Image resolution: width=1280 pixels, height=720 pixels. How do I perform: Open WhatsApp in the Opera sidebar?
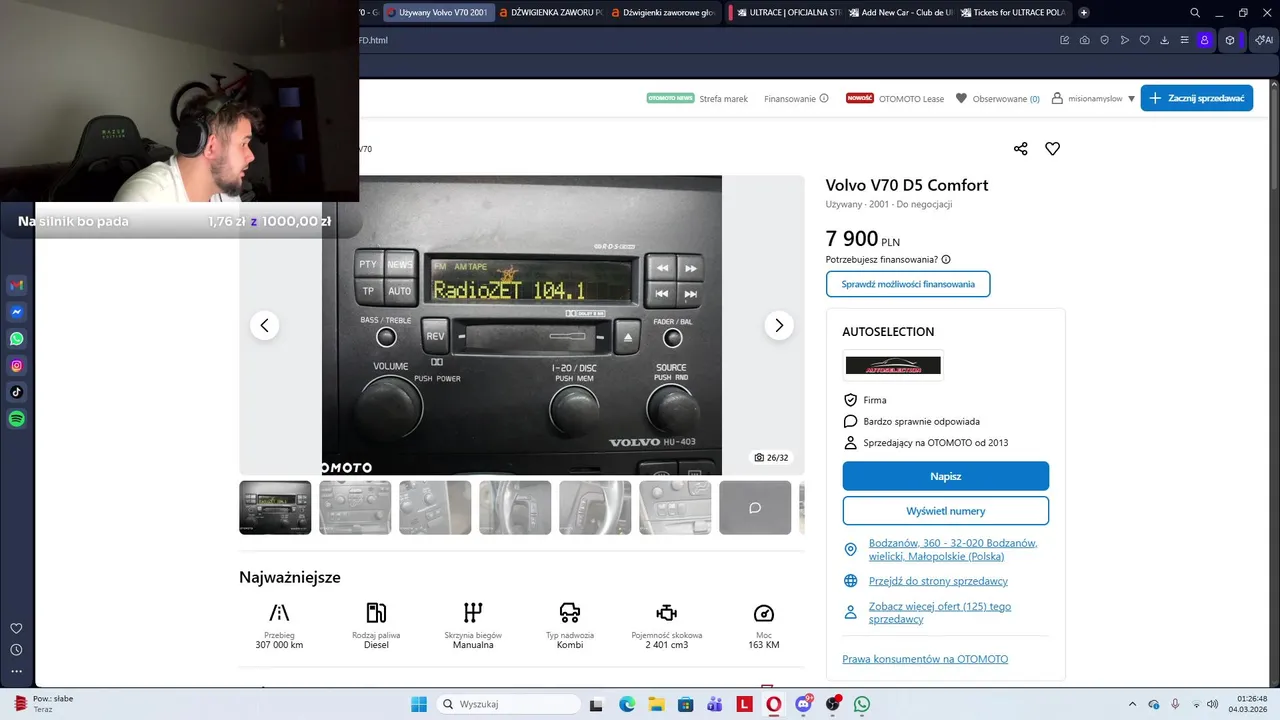coord(17,339)
